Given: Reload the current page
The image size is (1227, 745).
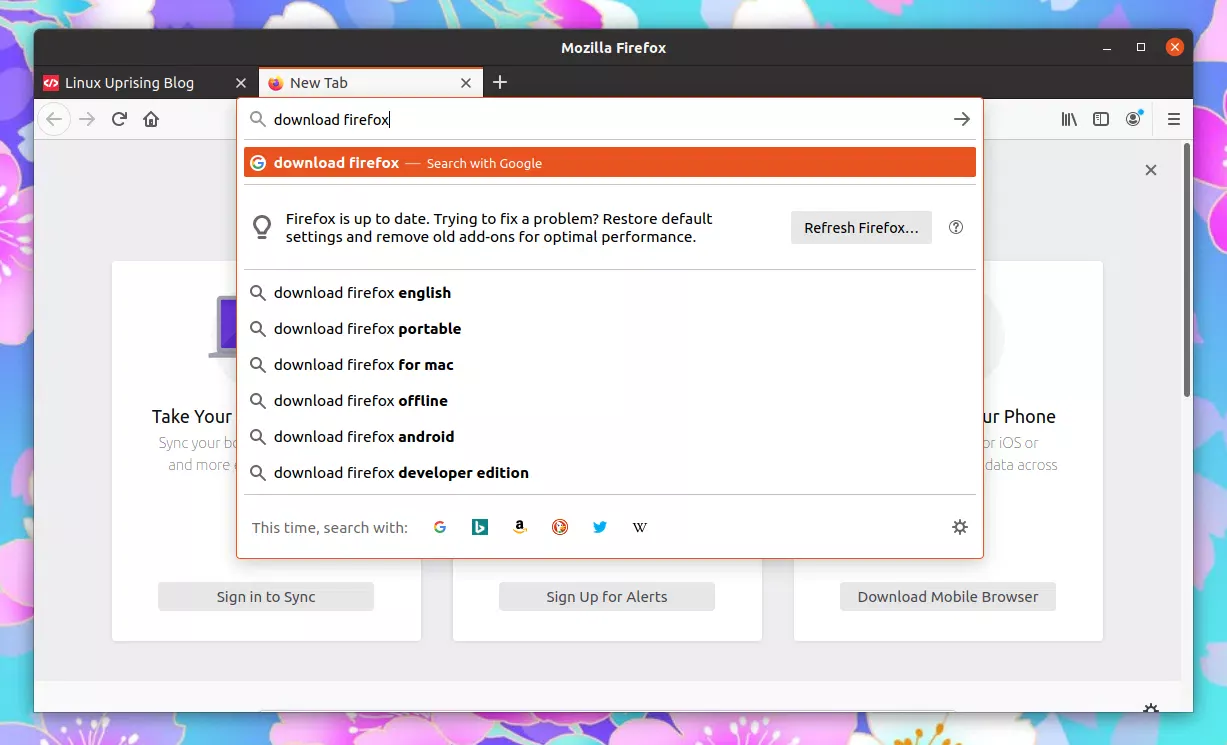Looking at the screenshot, I should pos(119,119).
